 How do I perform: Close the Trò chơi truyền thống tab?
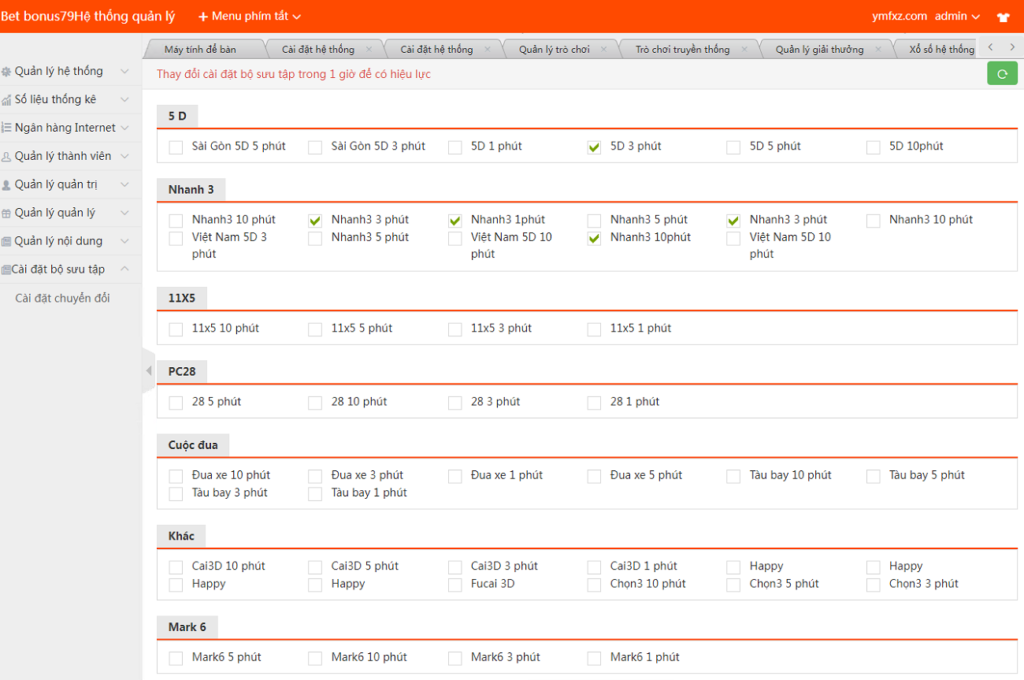pos(745,49)
